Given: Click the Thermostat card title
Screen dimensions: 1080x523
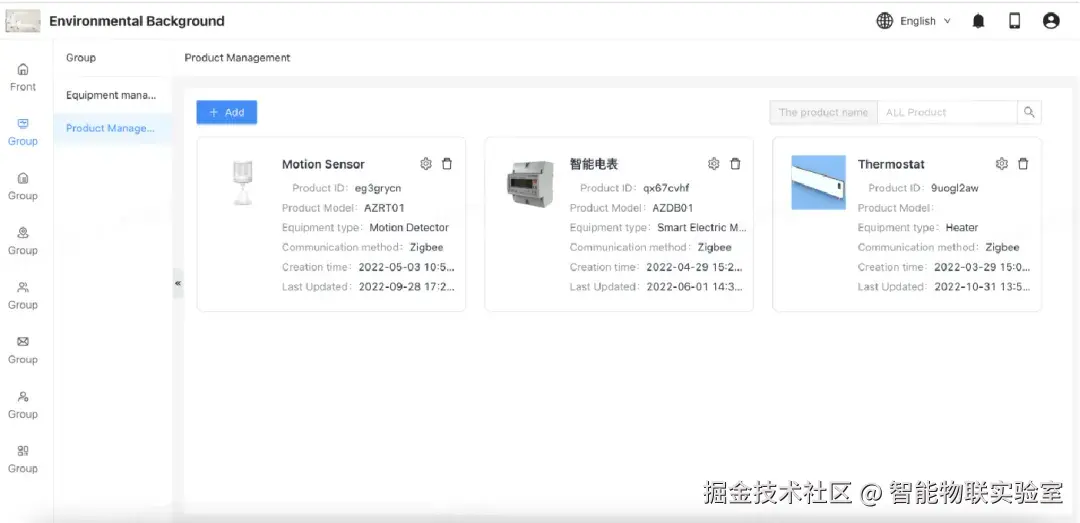Looking at the screenshot, I should pos(891,165).
